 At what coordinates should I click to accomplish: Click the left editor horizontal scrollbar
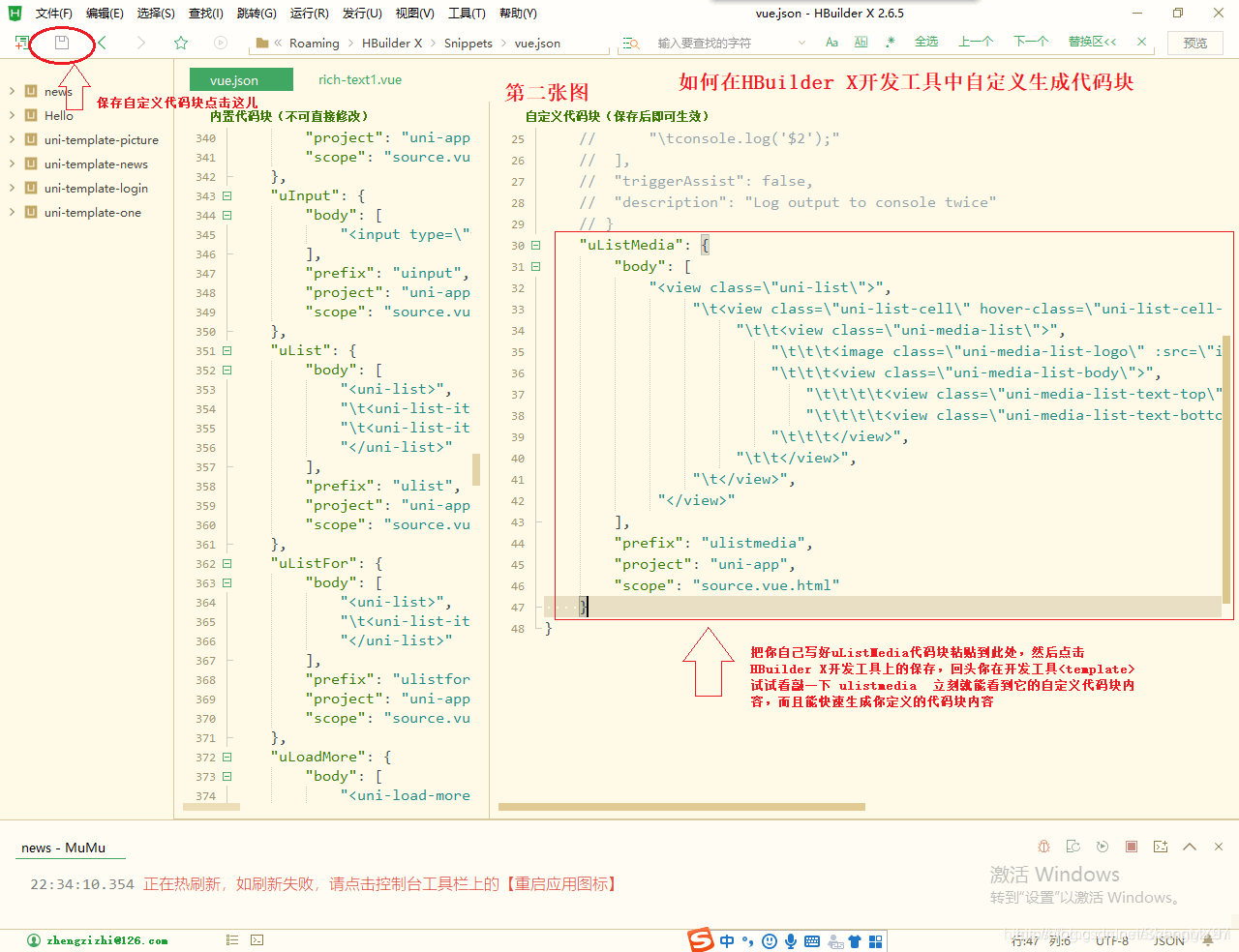pyautogui.click(x=211, y=807)
